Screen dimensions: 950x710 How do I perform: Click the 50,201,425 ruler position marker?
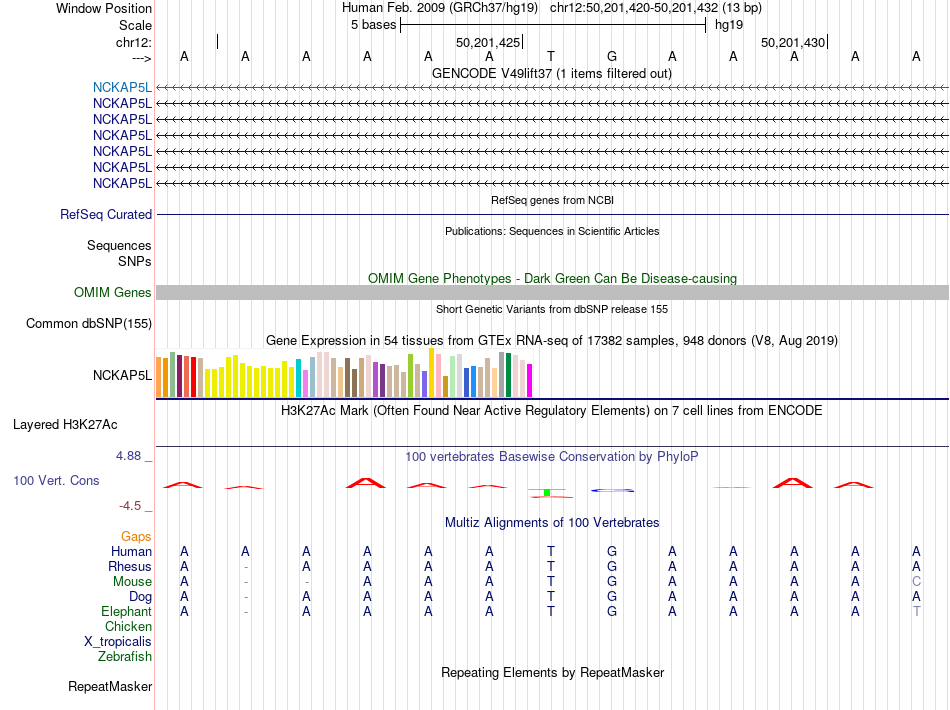(x=490, y=42)
